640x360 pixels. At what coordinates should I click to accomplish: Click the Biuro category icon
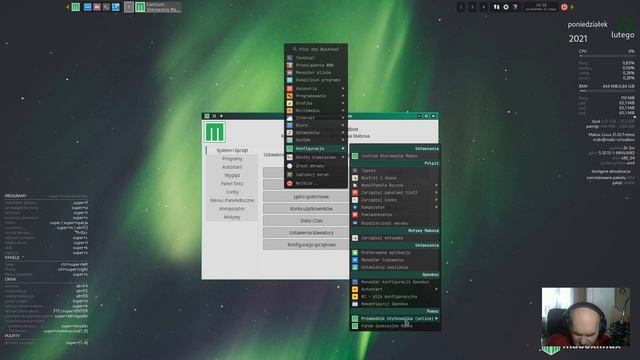[289, 125]
